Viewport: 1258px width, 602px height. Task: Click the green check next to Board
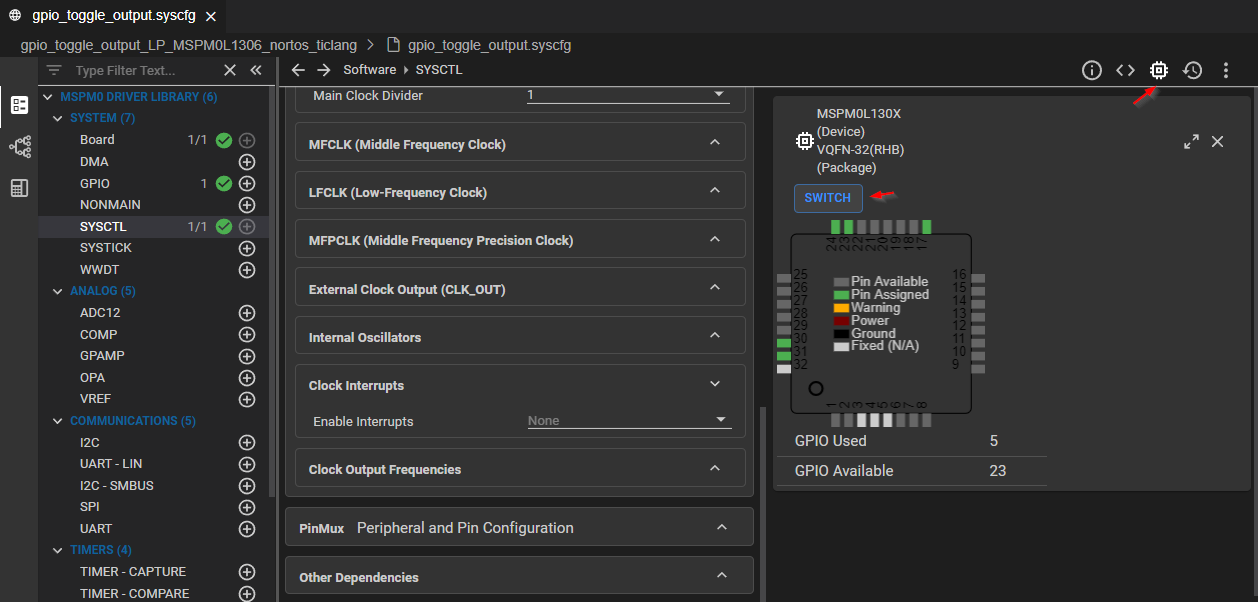pyautogui.click(x=224, y=140)
